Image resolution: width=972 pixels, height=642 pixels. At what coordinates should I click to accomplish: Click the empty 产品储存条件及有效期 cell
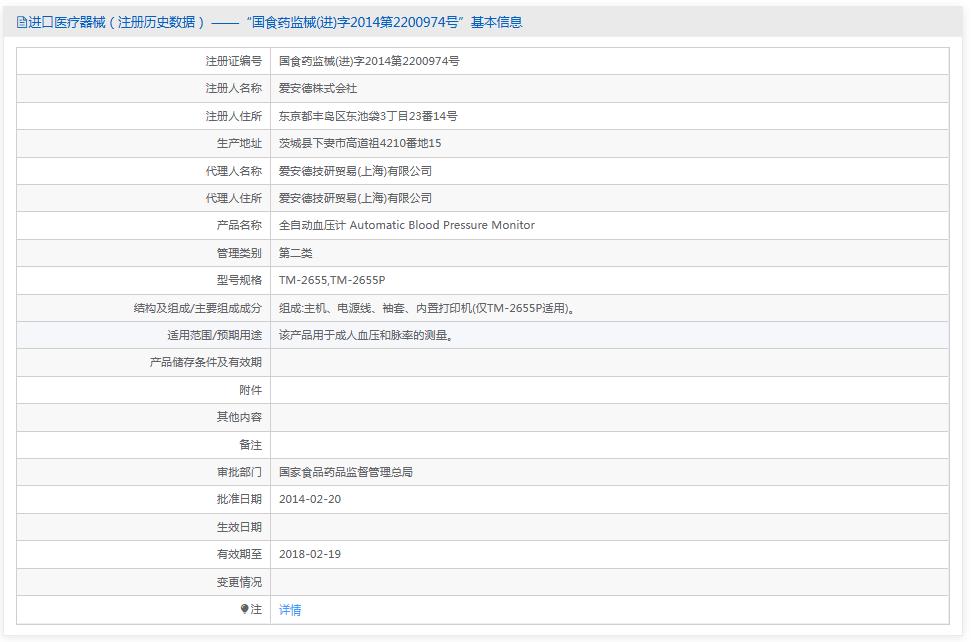(x=500, y=362)
